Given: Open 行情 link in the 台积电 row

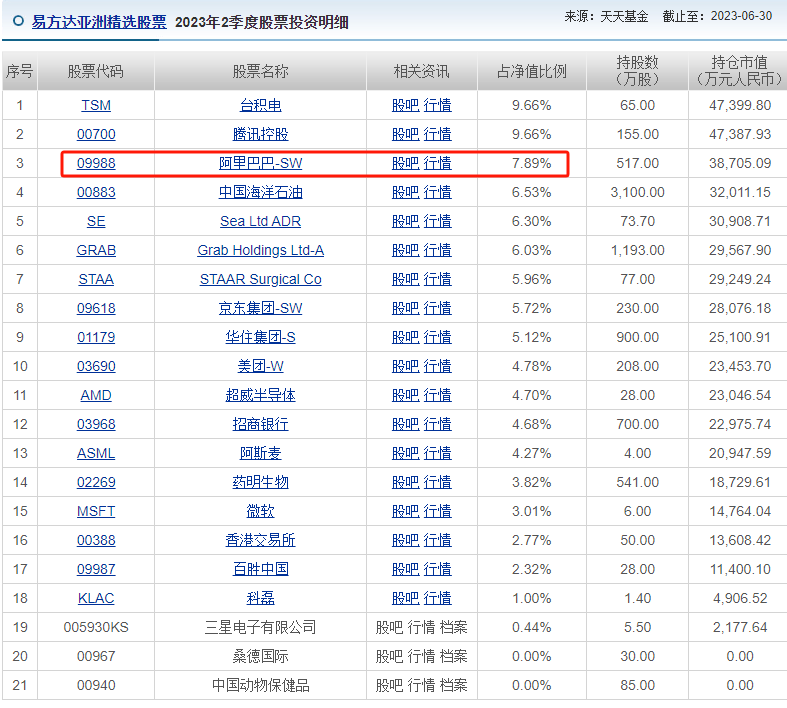Looking at the screenshot, I should 438,105.
